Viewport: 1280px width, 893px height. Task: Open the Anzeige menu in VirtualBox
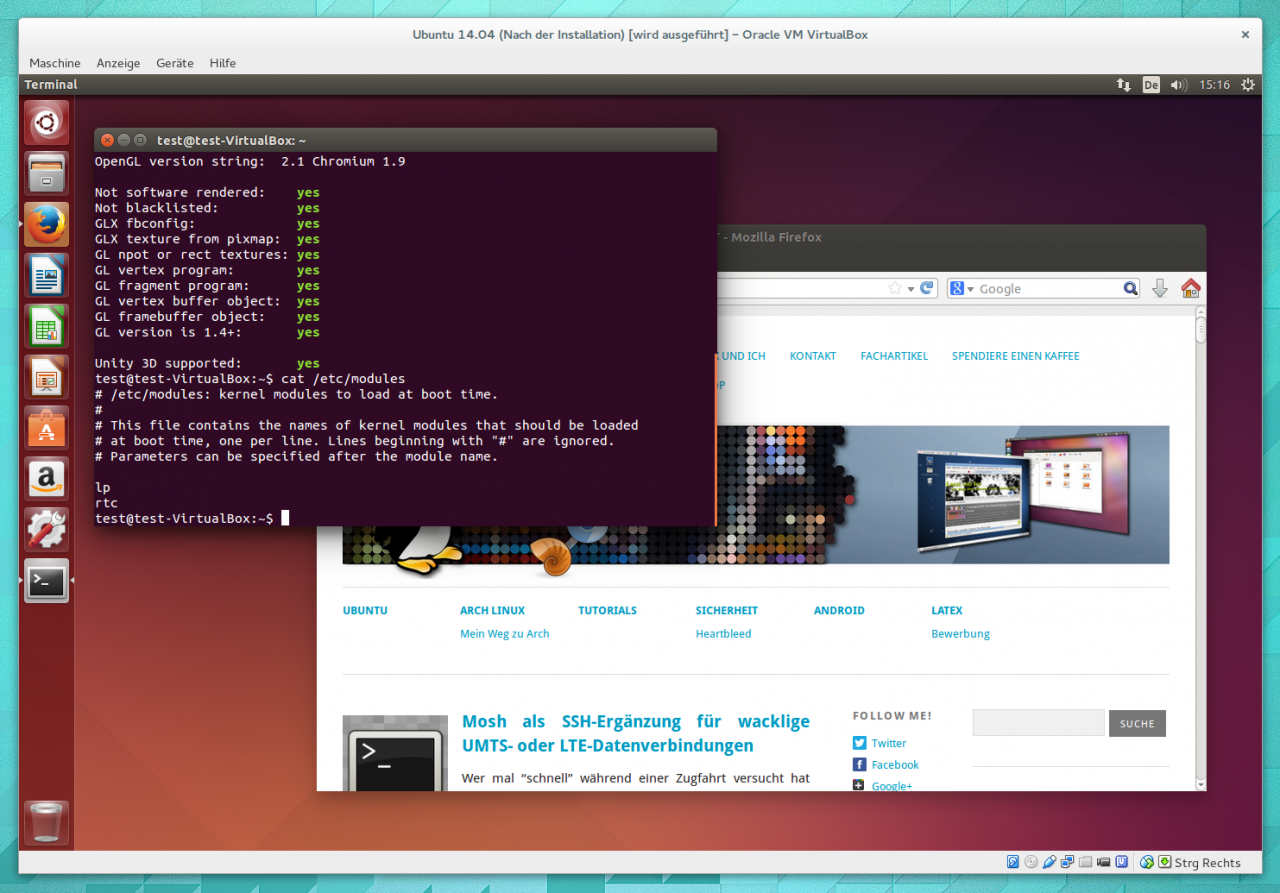click(x=118, y=63)
